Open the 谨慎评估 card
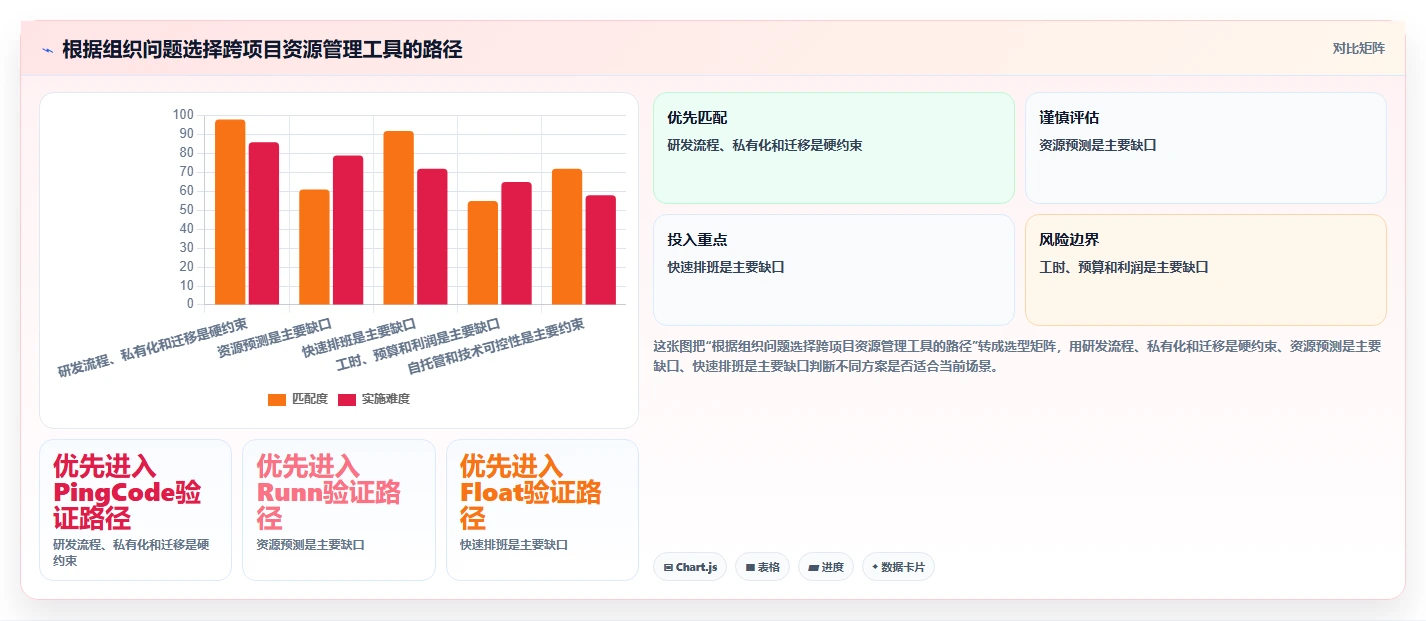Image resolution: width=1426 pixels, height=621 pixels. 1206,148
